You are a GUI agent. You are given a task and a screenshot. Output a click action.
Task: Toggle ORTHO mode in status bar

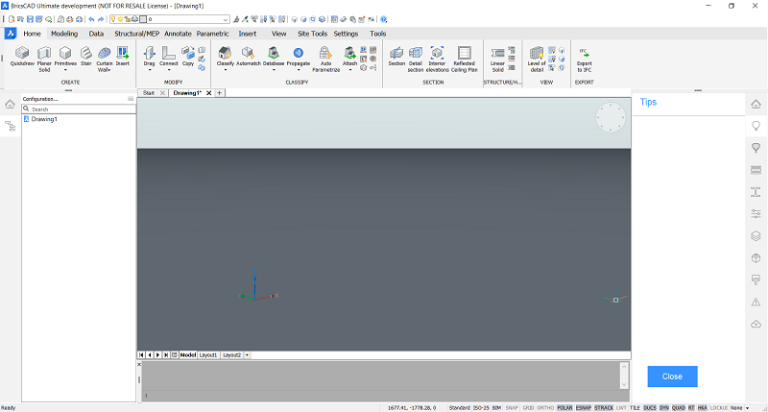pyautogui.click(x=544, y=408)
